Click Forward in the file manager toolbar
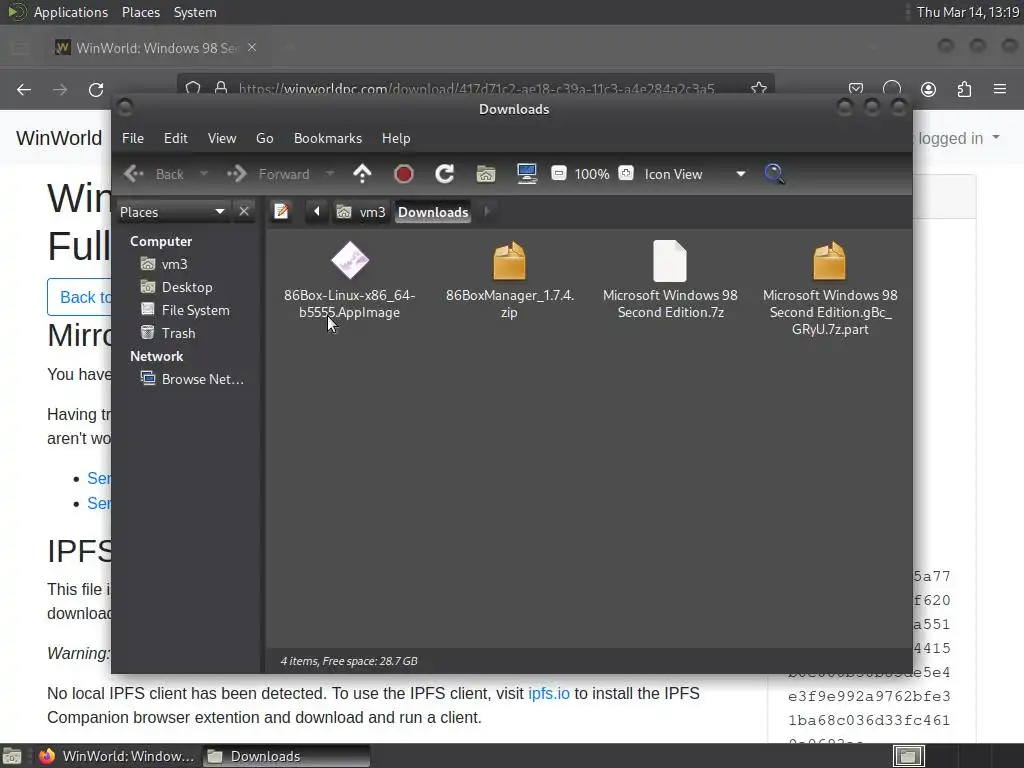1024x768 pixels. [x=268, y=174]
